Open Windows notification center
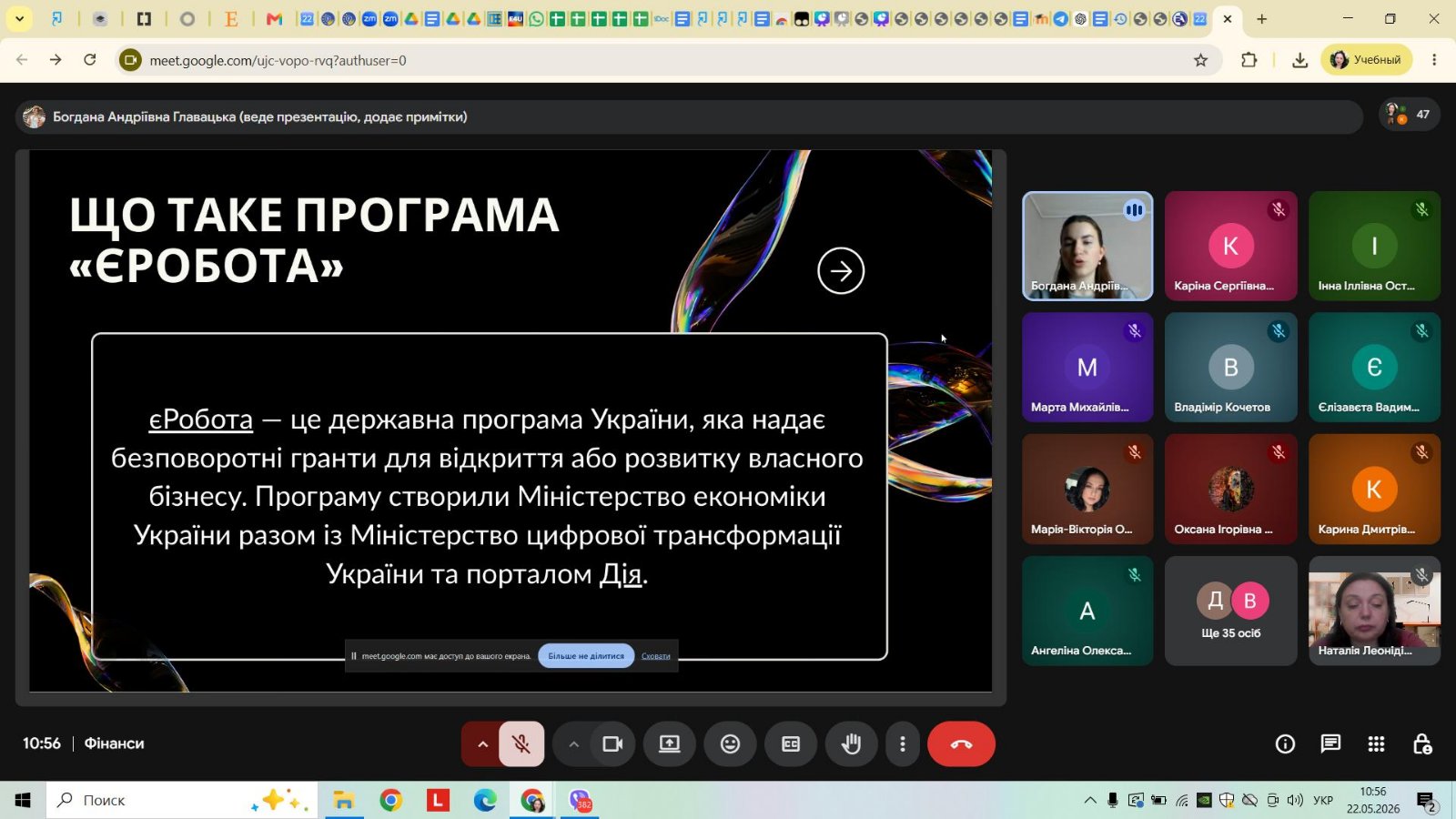 [x=1427, y=801]
